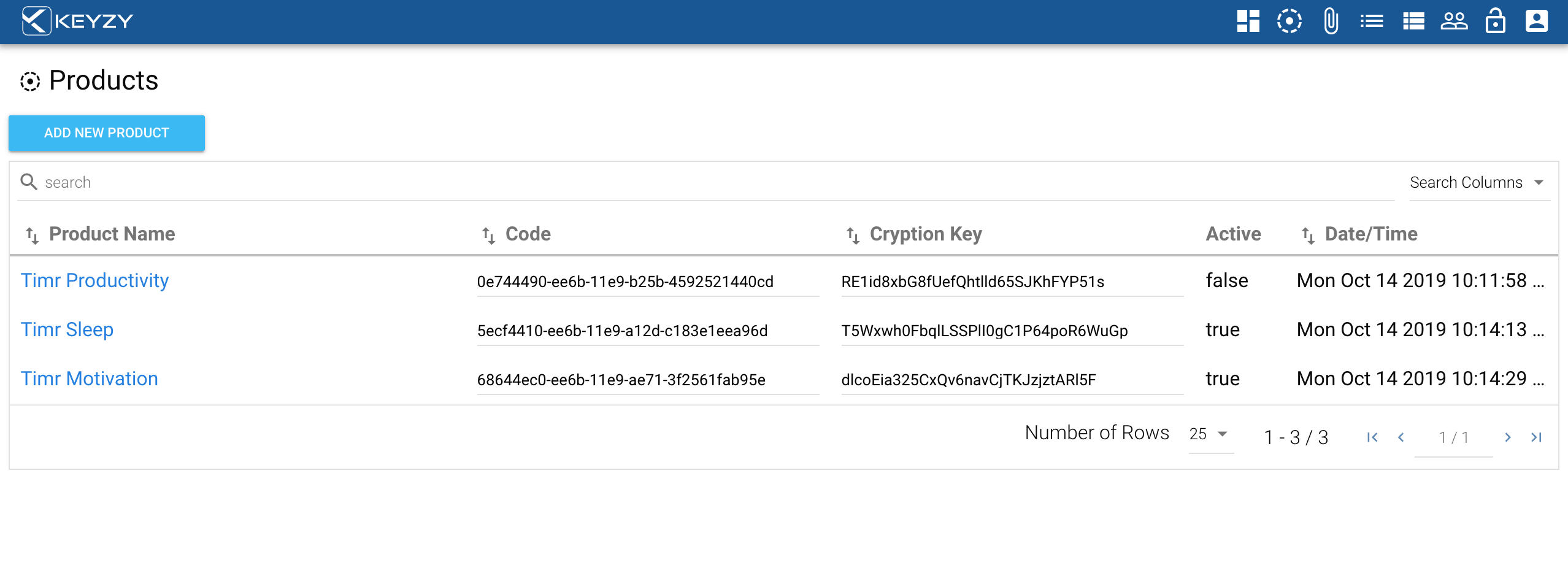Sort table by Date/Time column
Viewport: 1568px width, 584px height.
click(1370, 234)
